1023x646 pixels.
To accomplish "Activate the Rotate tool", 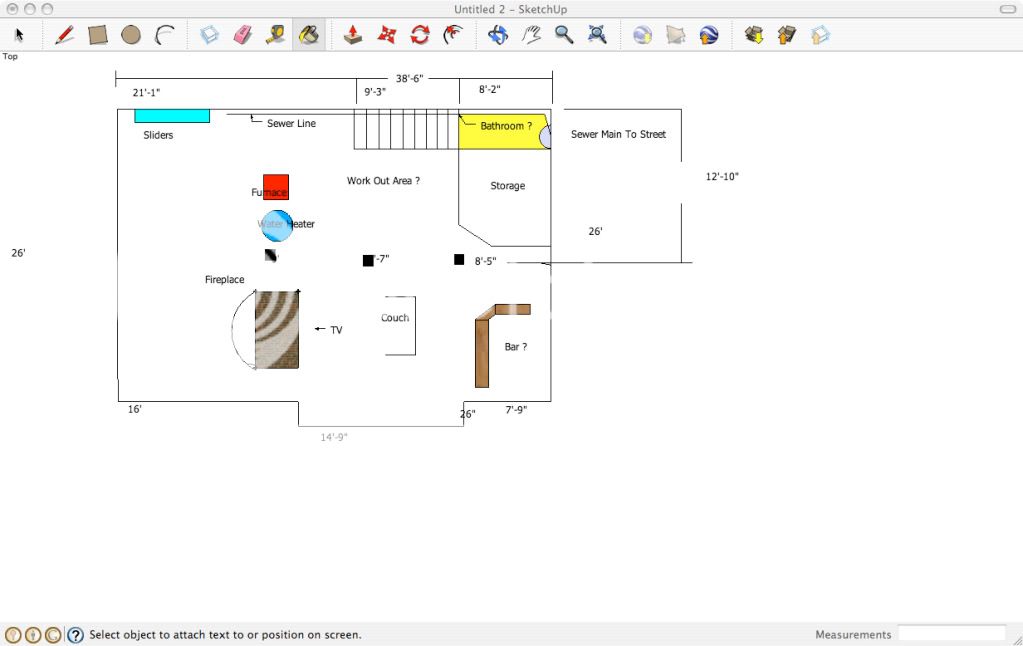I will (x=420, y=35).
